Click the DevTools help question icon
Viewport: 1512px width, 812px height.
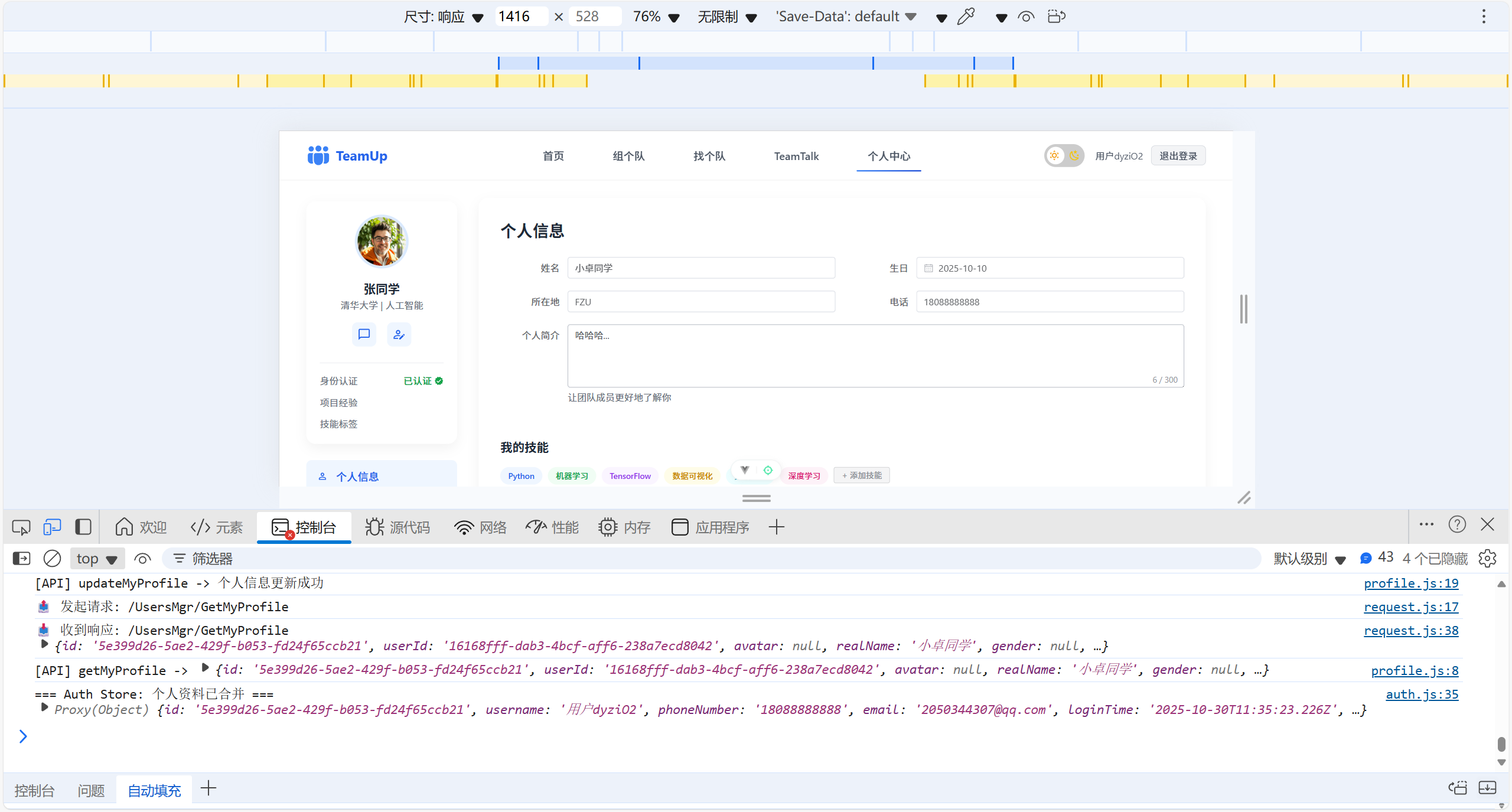1457,525
